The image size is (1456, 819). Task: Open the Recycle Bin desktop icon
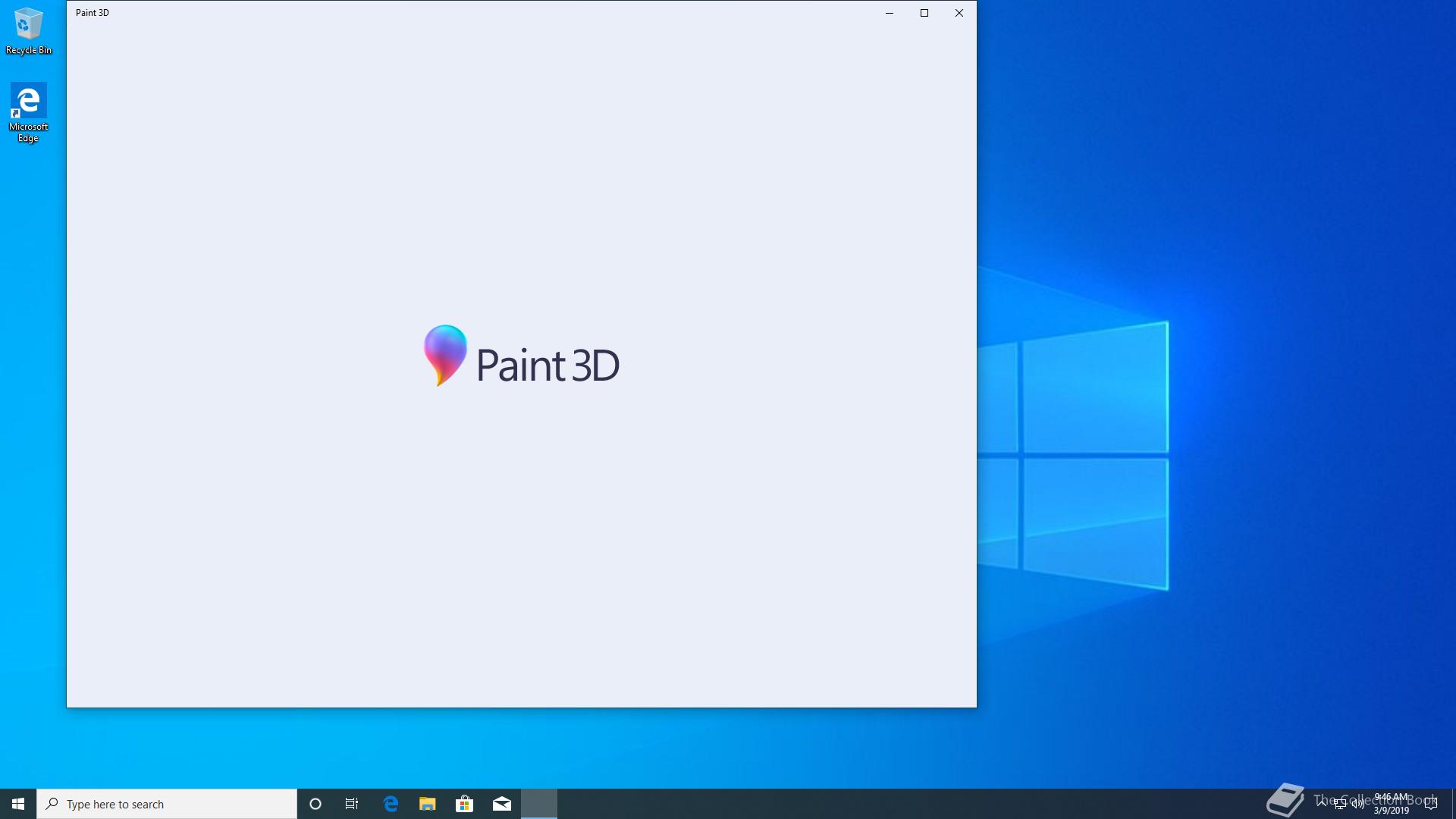[29, 31]
